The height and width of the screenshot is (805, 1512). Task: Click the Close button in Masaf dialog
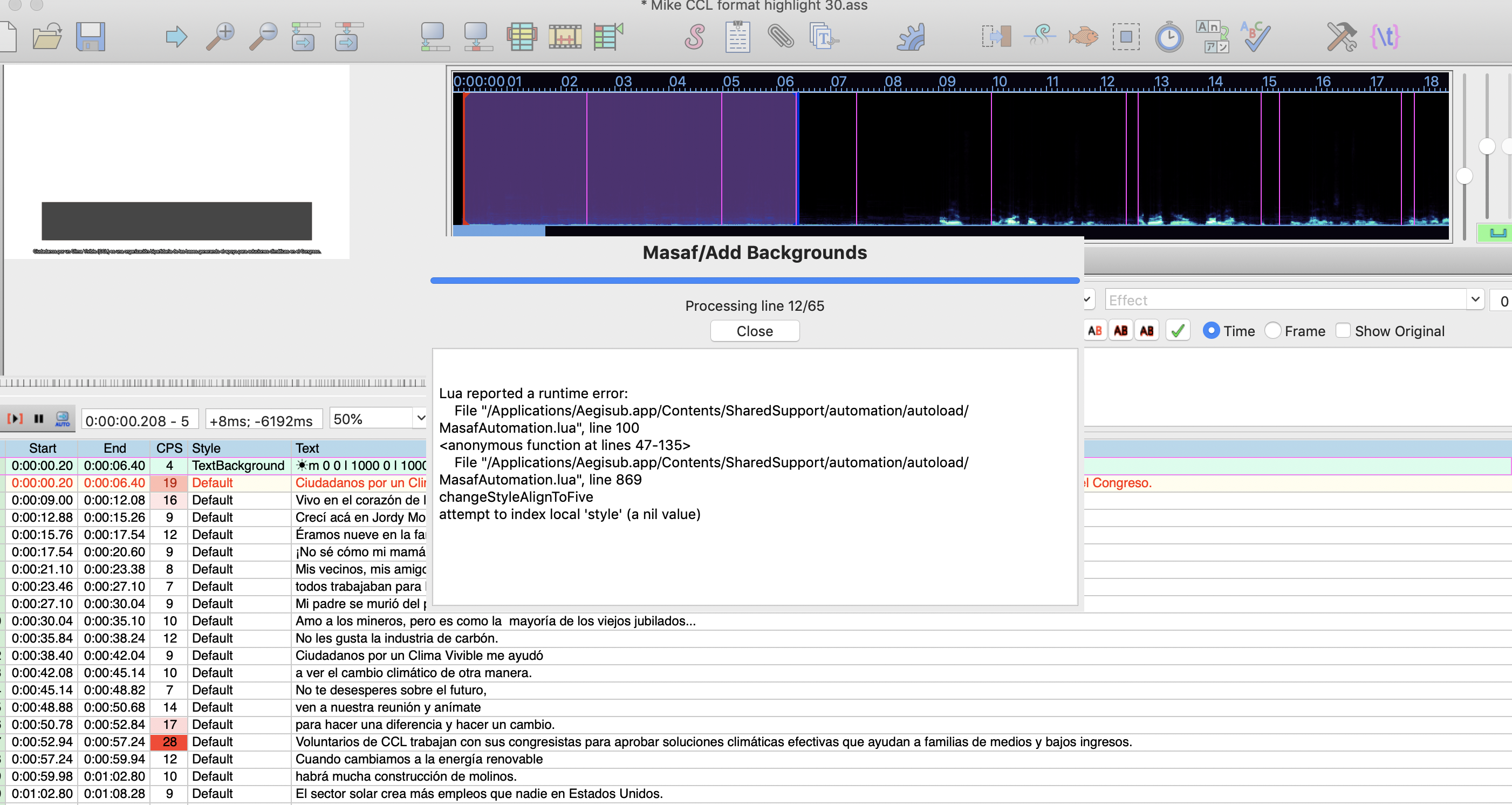[x=754, y=331]
